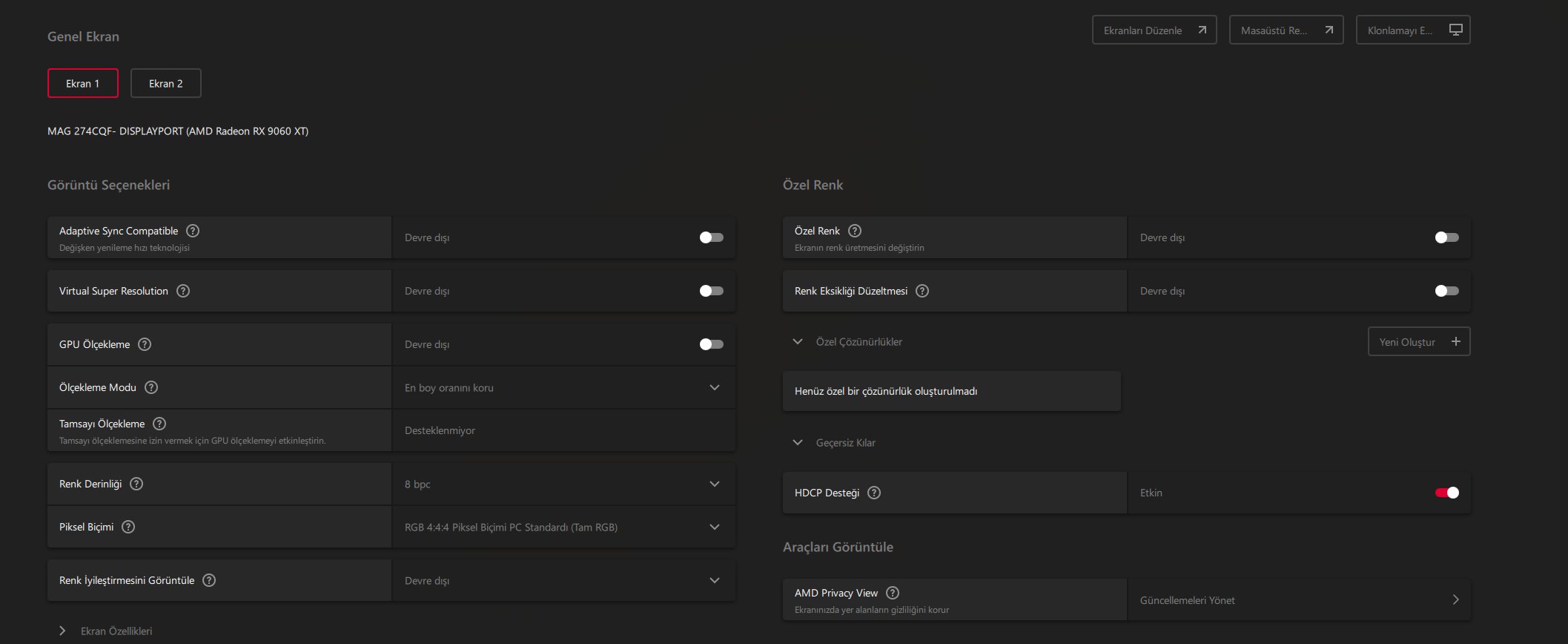Screen dimensions: 1568x644
Task: Click arrow icon on Masaüstü Re... button
Action: pyautogui.click(x=1329, y=30)
